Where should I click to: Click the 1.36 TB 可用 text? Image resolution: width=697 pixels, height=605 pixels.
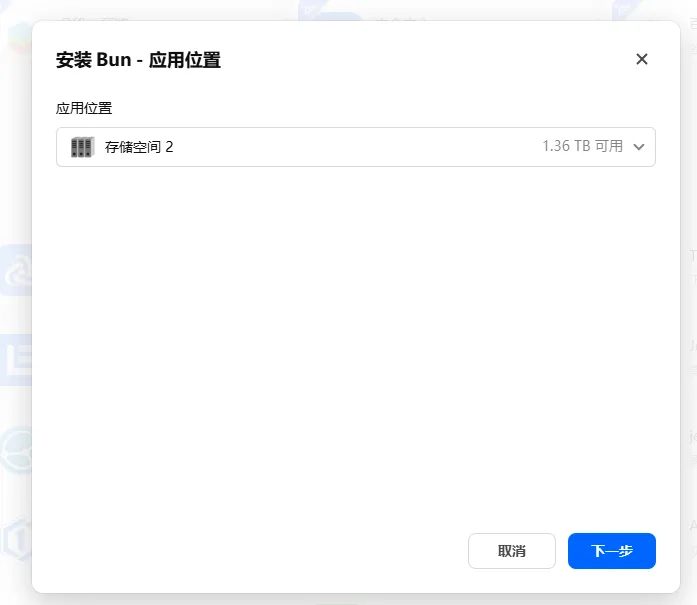coord(582,146)
